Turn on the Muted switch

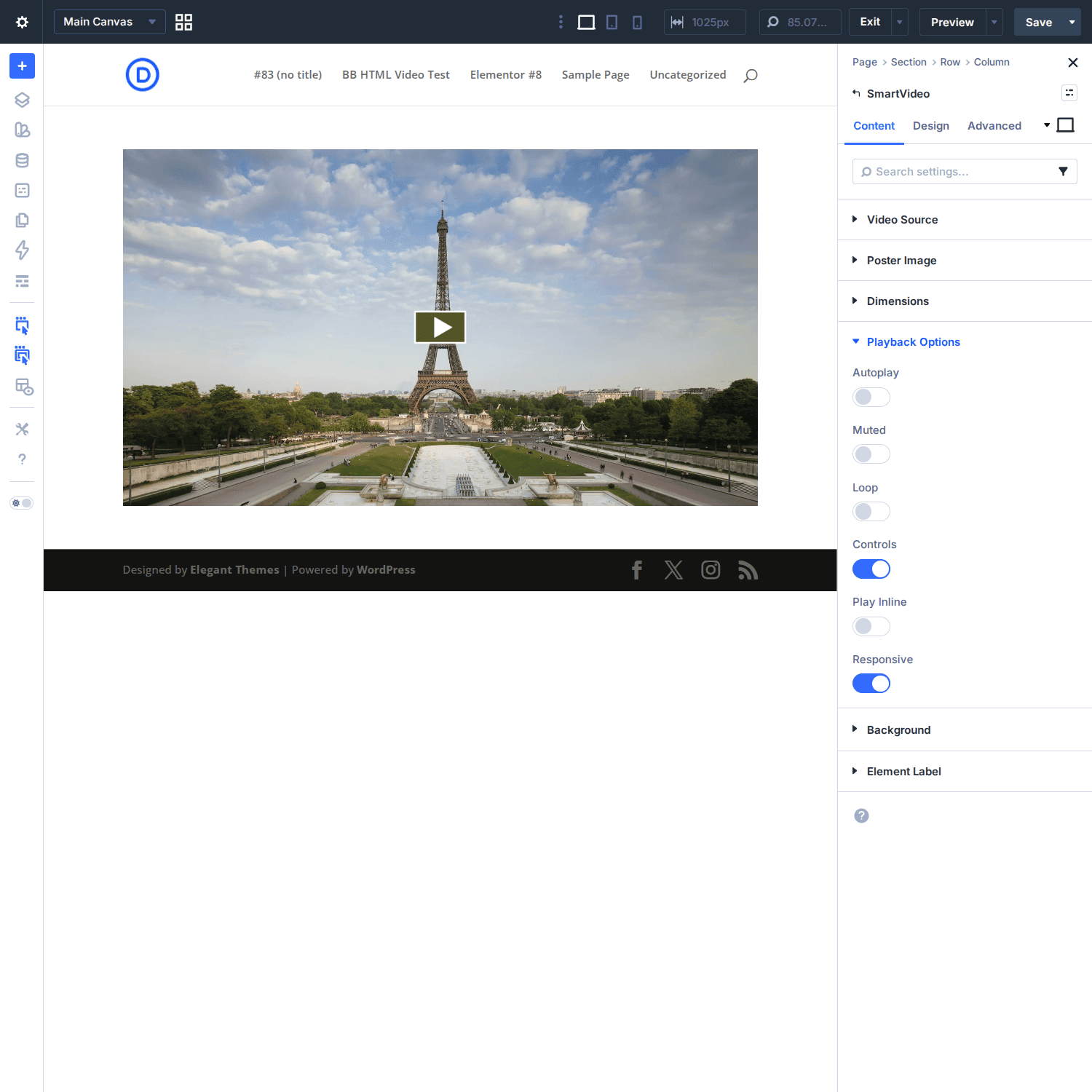point(871,454)
